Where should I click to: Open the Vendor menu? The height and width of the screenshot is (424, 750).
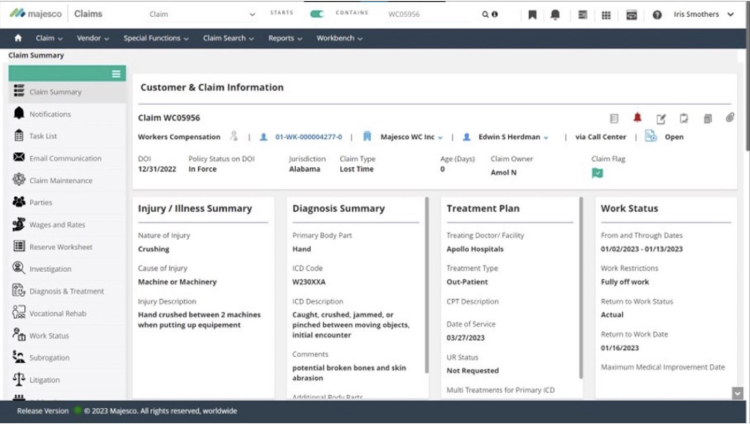[x=93, y=38]
